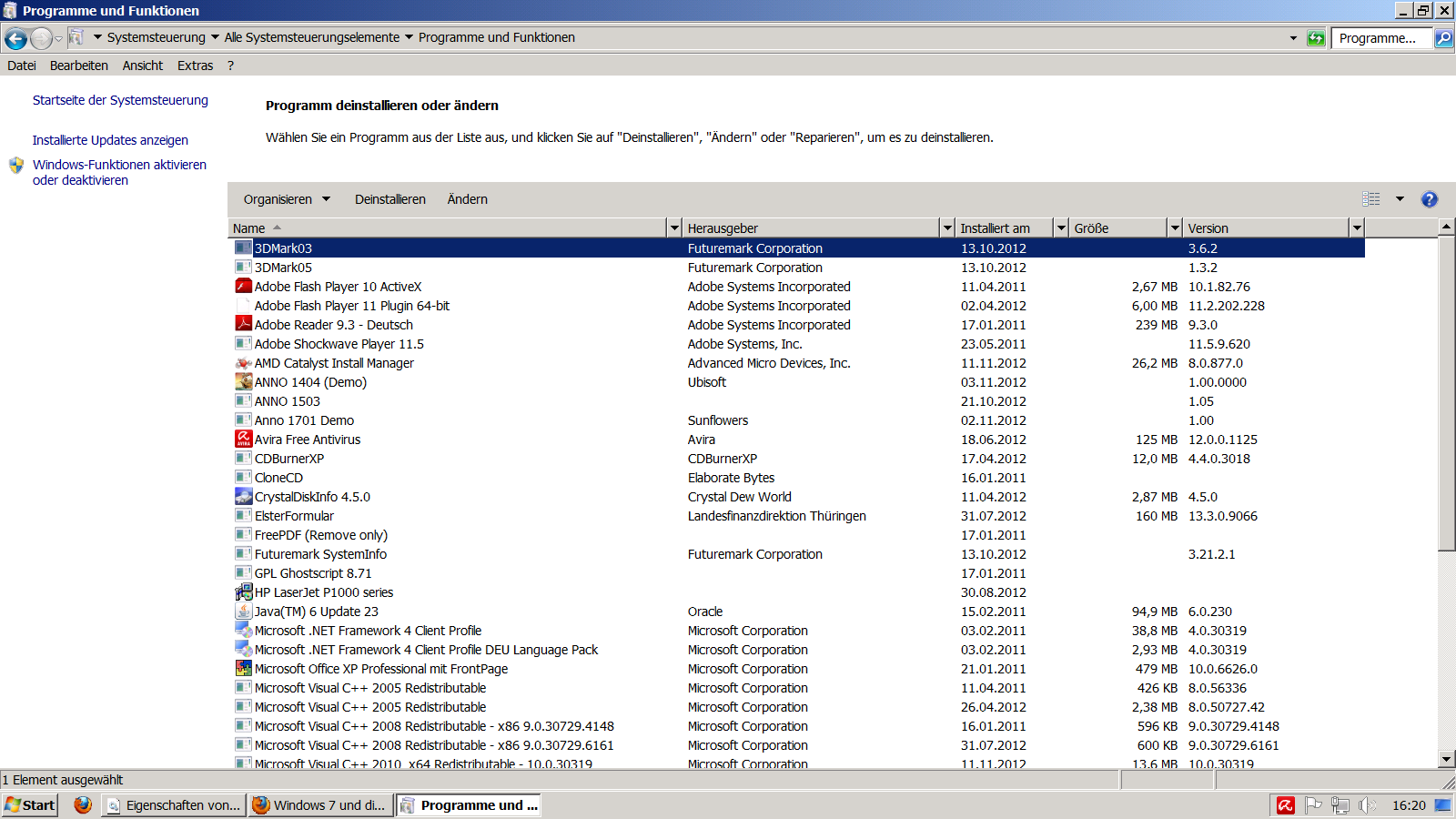
Task: Click the volume speaker tray icon
Action: click(1366, 804)
